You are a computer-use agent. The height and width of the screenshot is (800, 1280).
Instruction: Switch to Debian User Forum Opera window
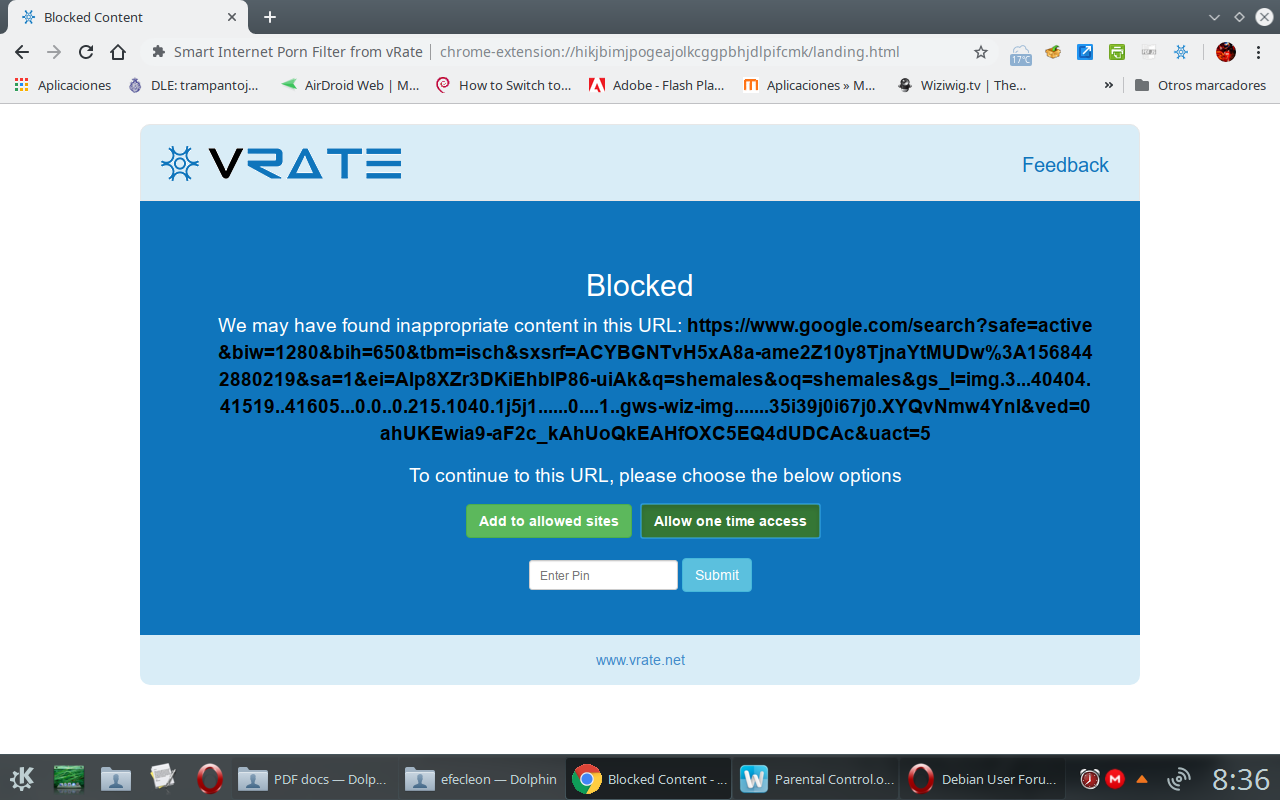tap(982, 778)
